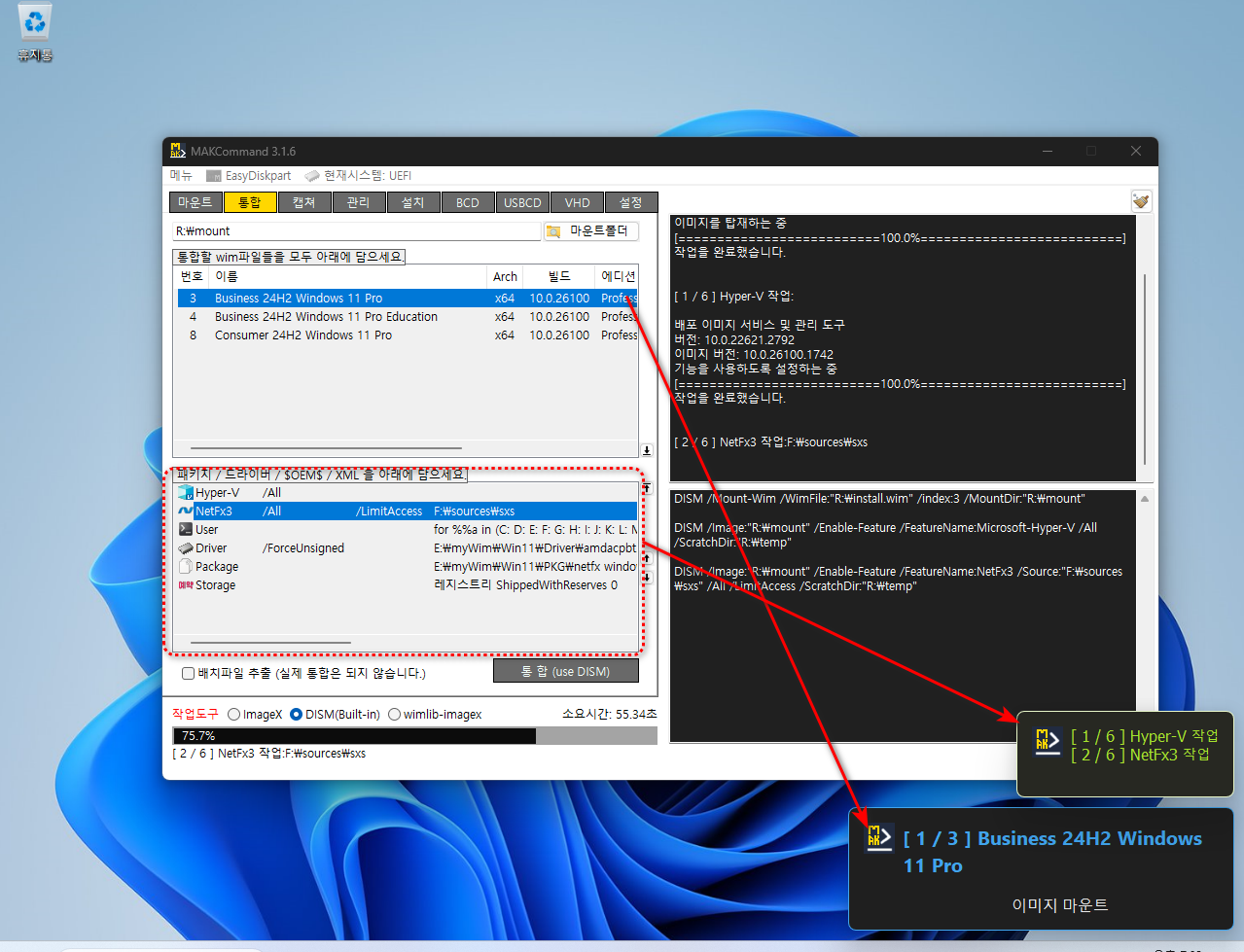Click status text [ 2 / 6 ] NetFx3 작업
The height and width of the screenshot is (952, 1244).
[x=269, y=754]
